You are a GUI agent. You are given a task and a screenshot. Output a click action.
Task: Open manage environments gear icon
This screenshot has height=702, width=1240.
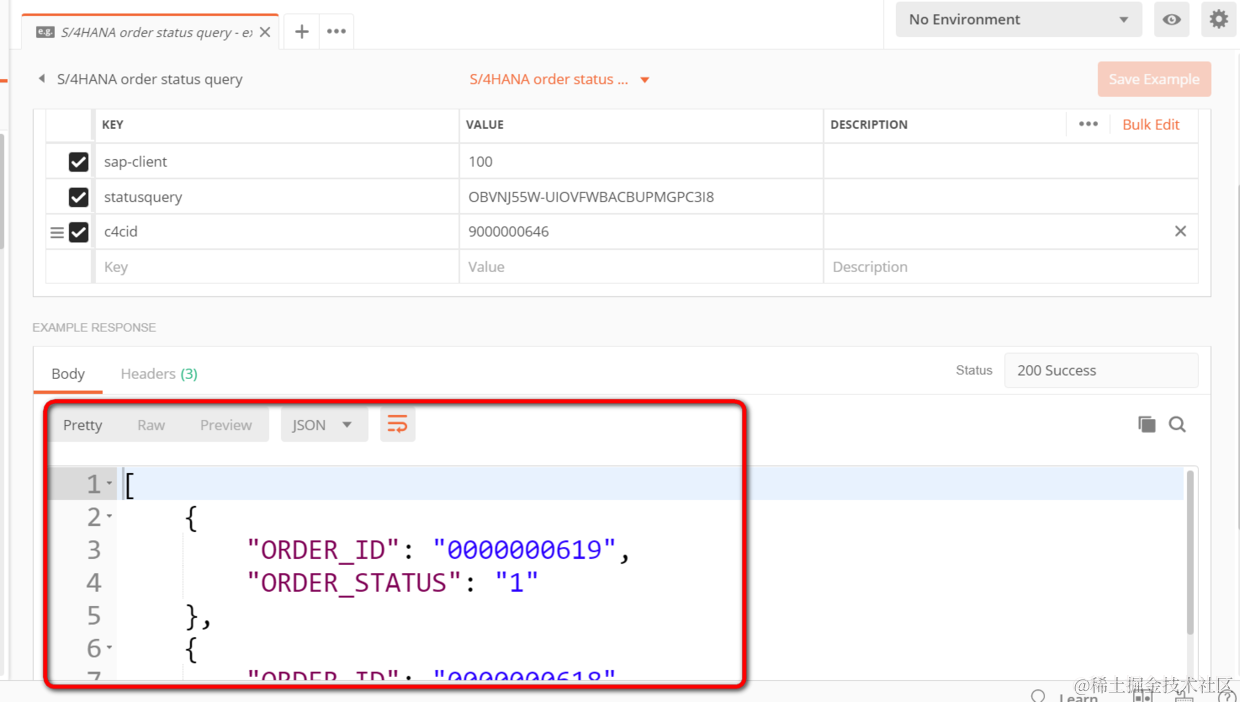tap(1218, 19)
